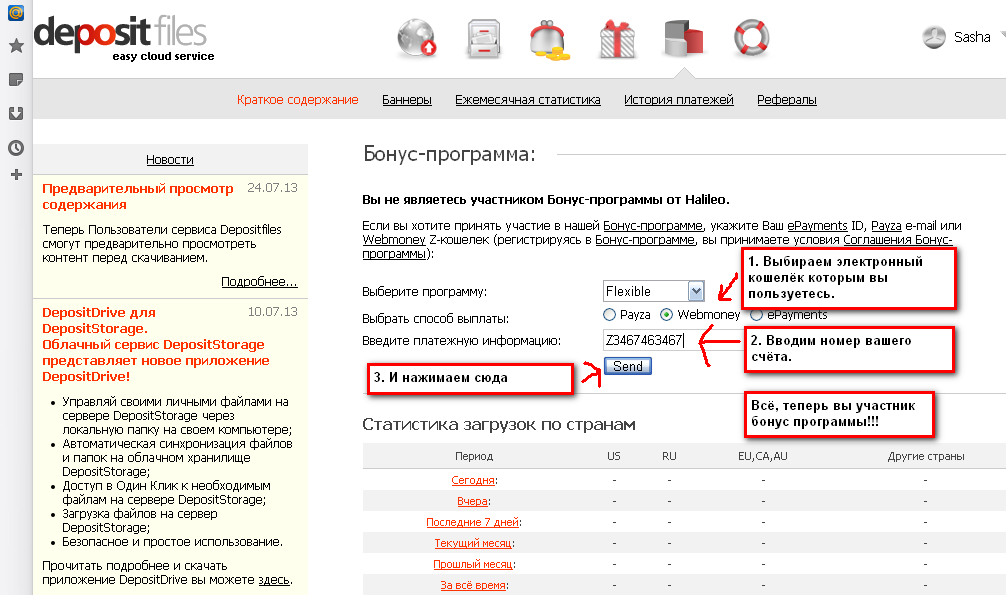Click the Send button

point(627,366)
